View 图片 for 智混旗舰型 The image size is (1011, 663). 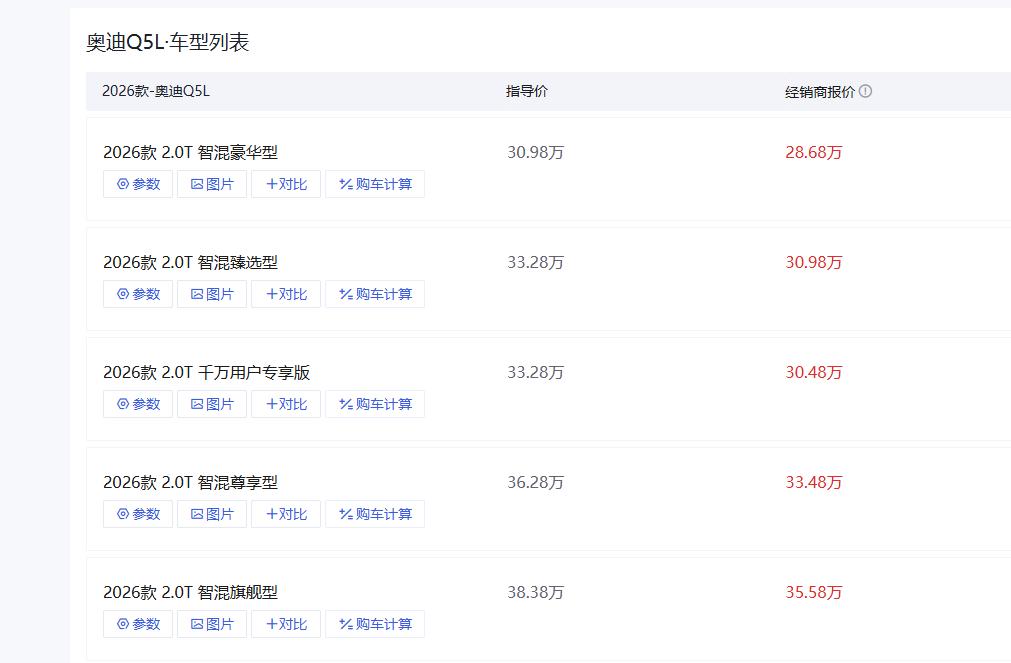(212, 624)
